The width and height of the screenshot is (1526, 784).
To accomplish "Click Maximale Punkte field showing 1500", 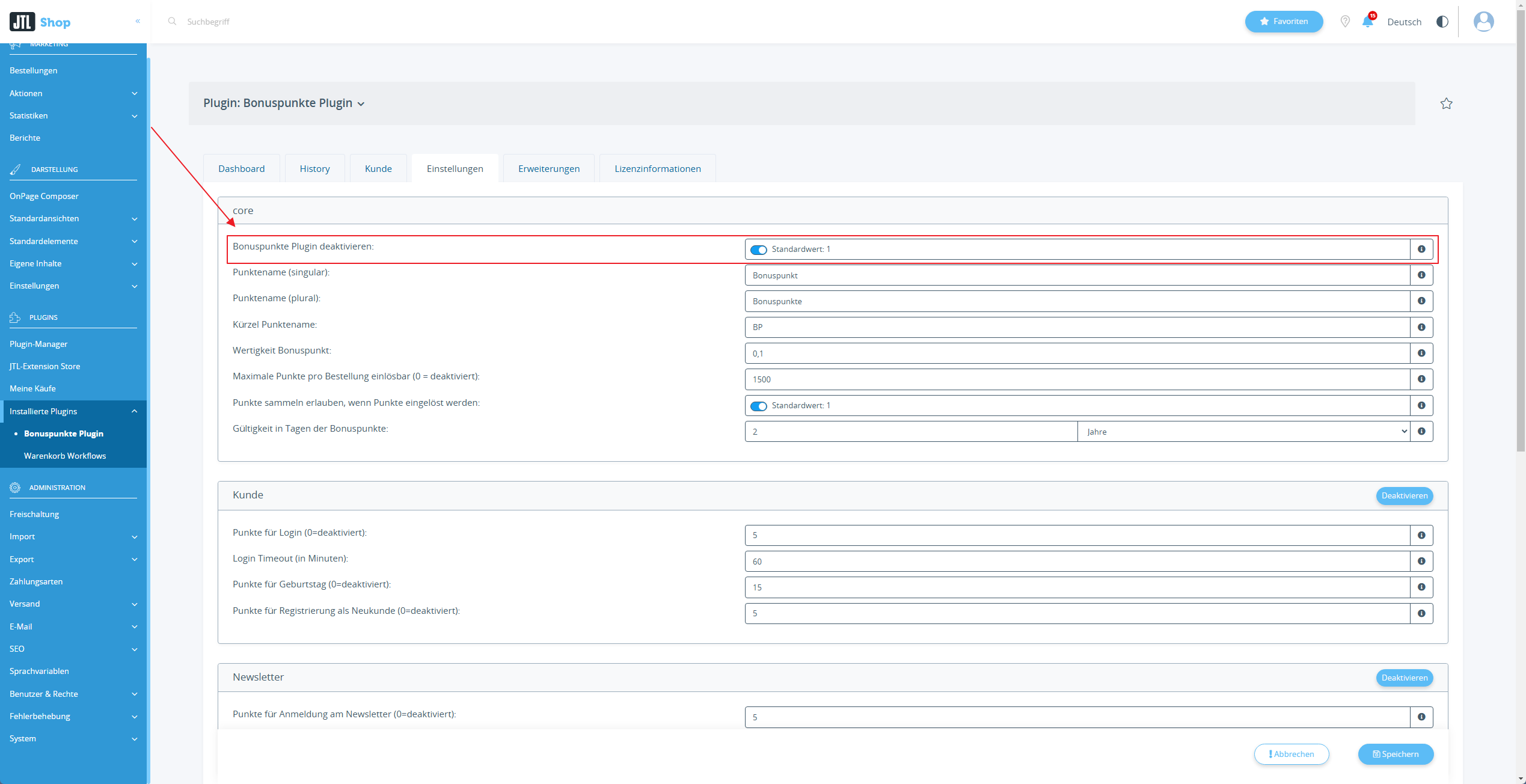I will [1077, 379].
